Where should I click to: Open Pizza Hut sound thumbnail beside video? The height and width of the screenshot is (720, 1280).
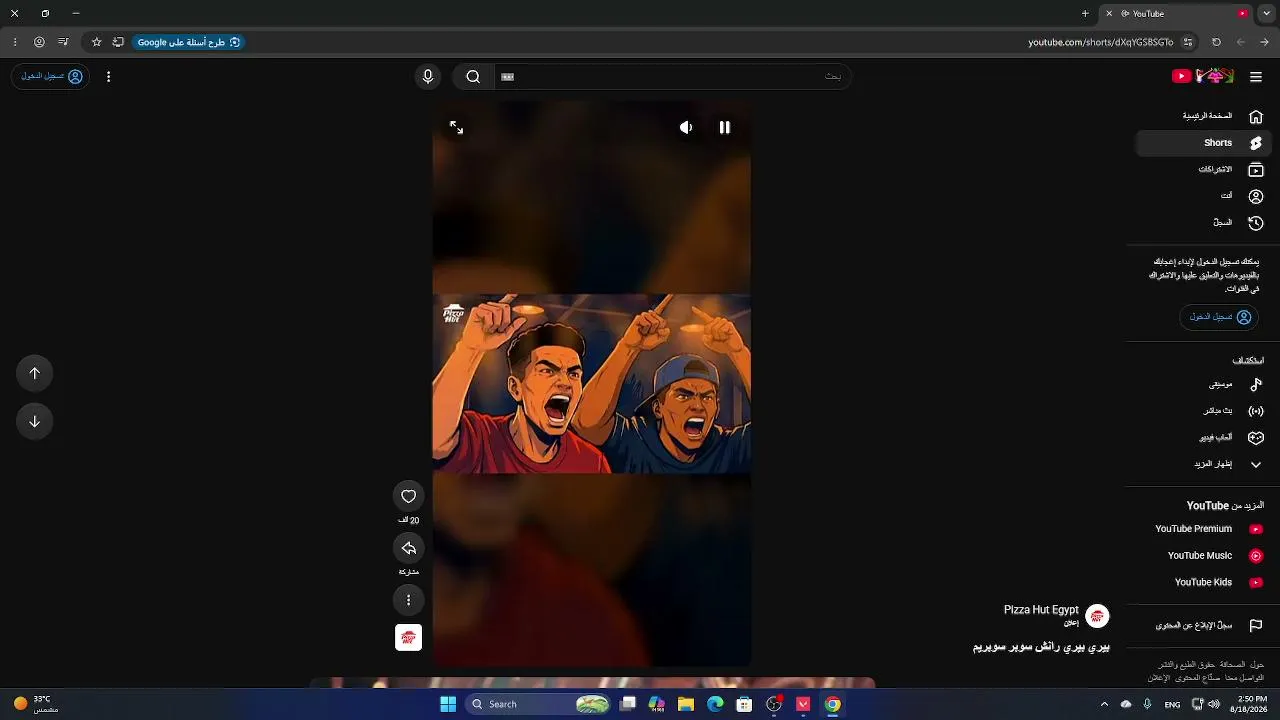408,638
